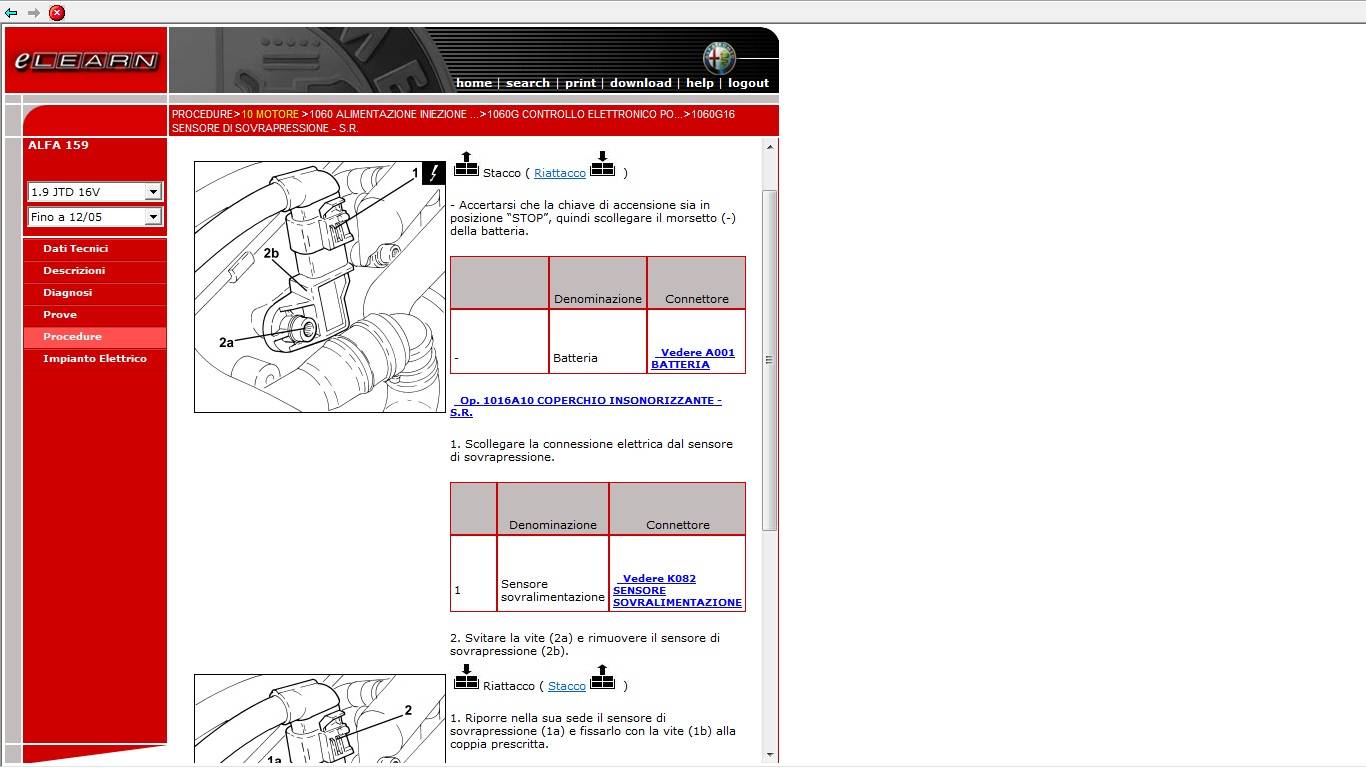Click the connector icon right of the Riattacco link
The width and height of the screenshot is (1366, 768).
[x=602, y=164]
